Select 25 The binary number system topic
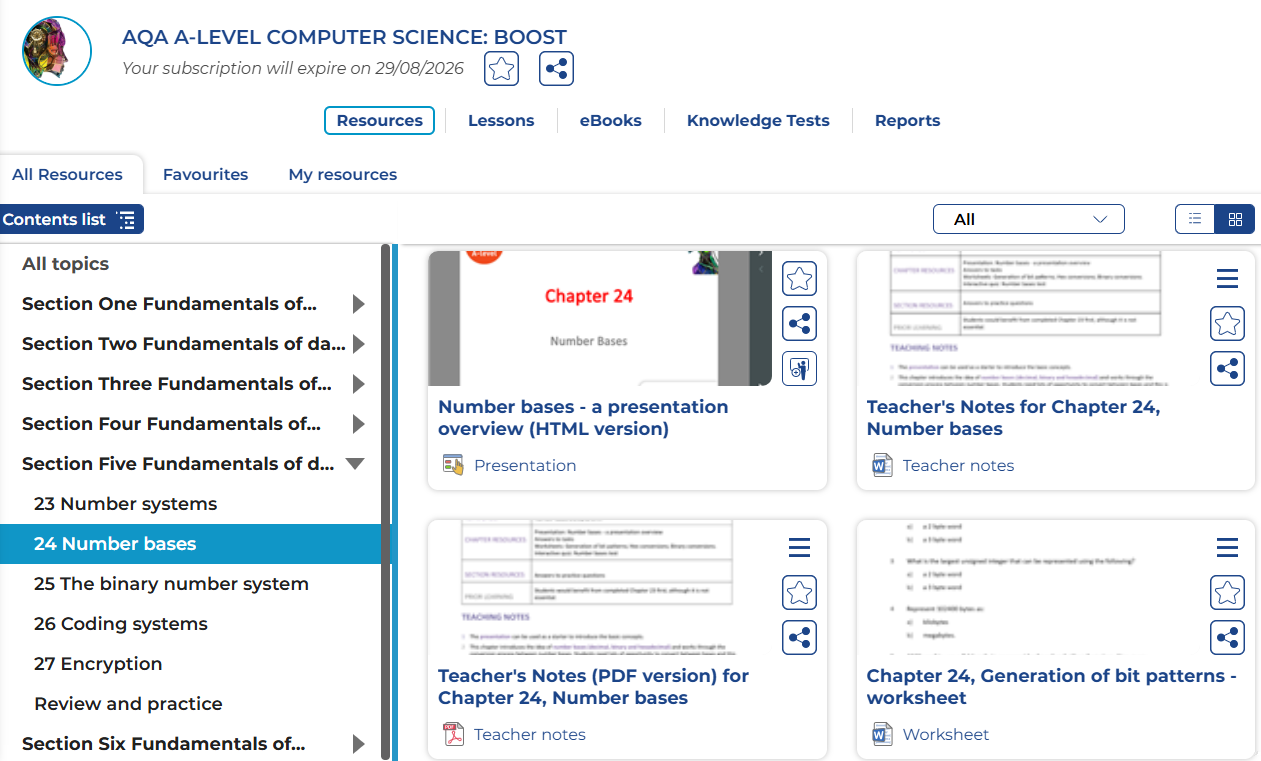 tap(171, 584)
